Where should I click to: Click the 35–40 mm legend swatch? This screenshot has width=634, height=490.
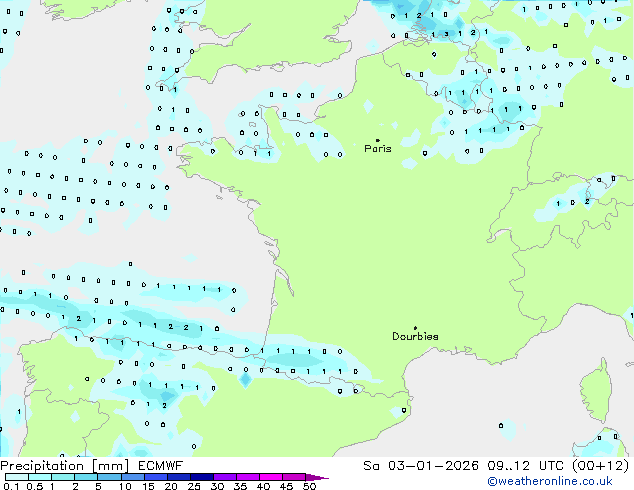point(247,477)
